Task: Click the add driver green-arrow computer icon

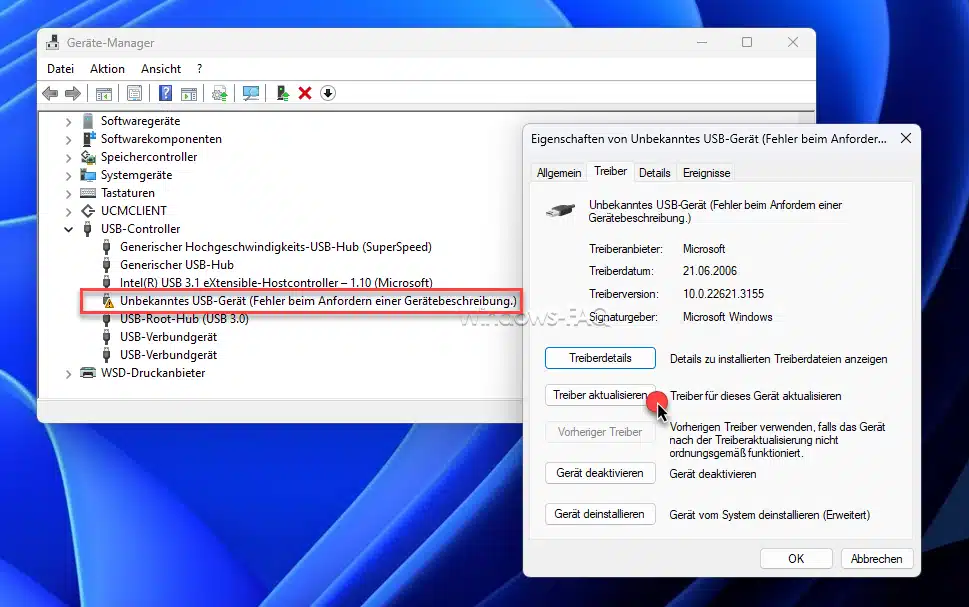Action: (x=282, y=93)
